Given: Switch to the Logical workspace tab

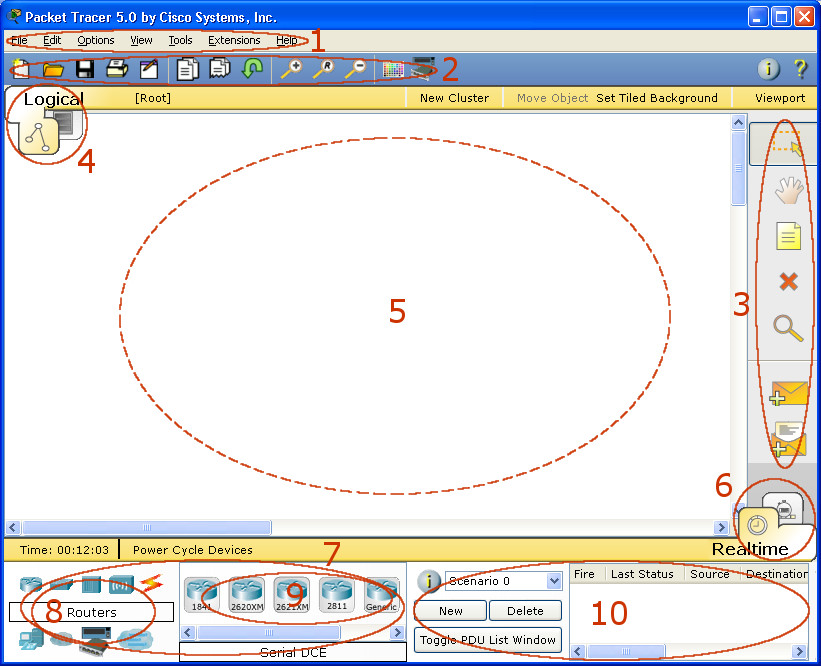Looking at the screenshot, I should (x=38, y=137).
